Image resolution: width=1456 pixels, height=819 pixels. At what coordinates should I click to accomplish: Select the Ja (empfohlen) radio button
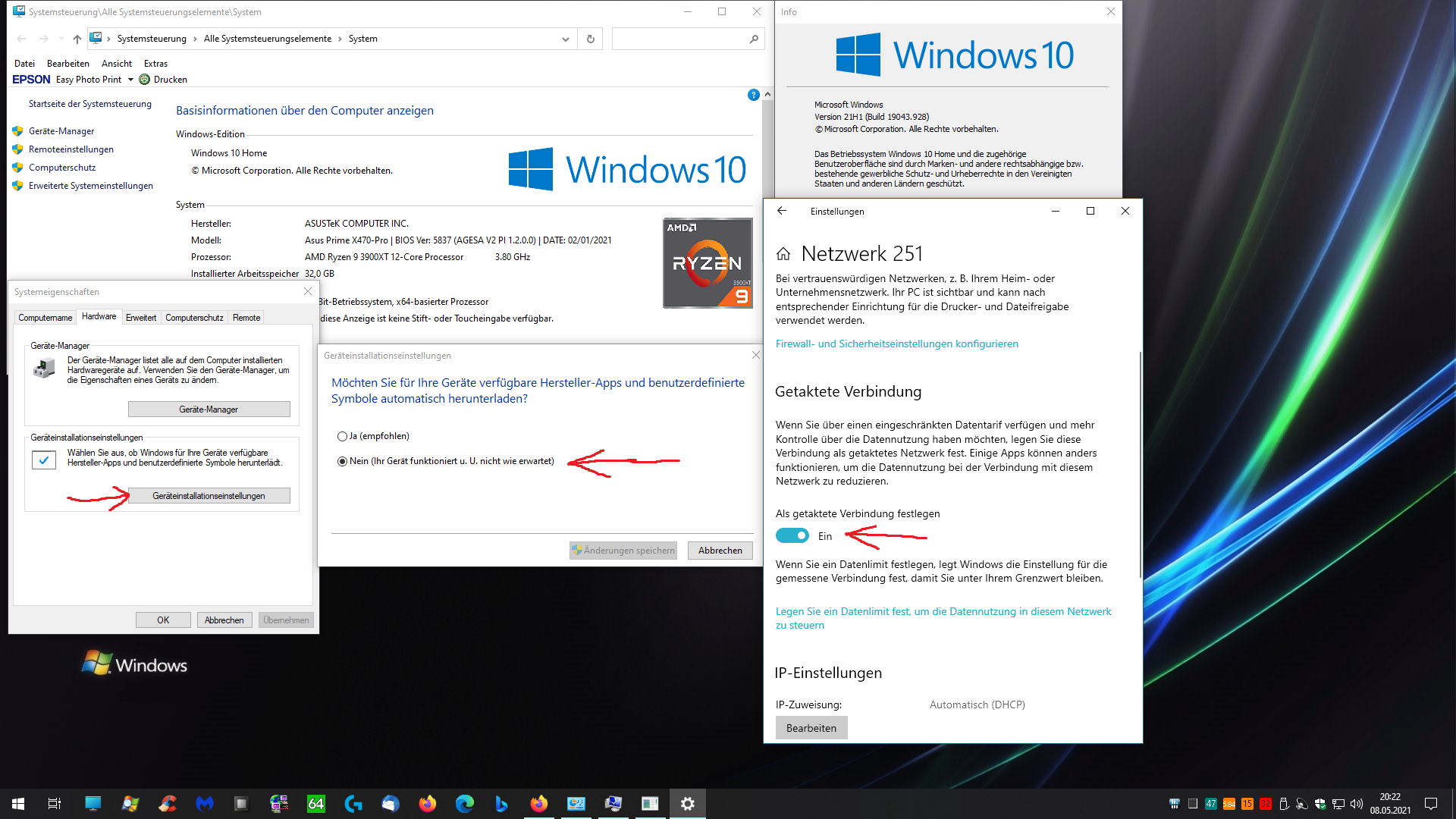[342, 436]
